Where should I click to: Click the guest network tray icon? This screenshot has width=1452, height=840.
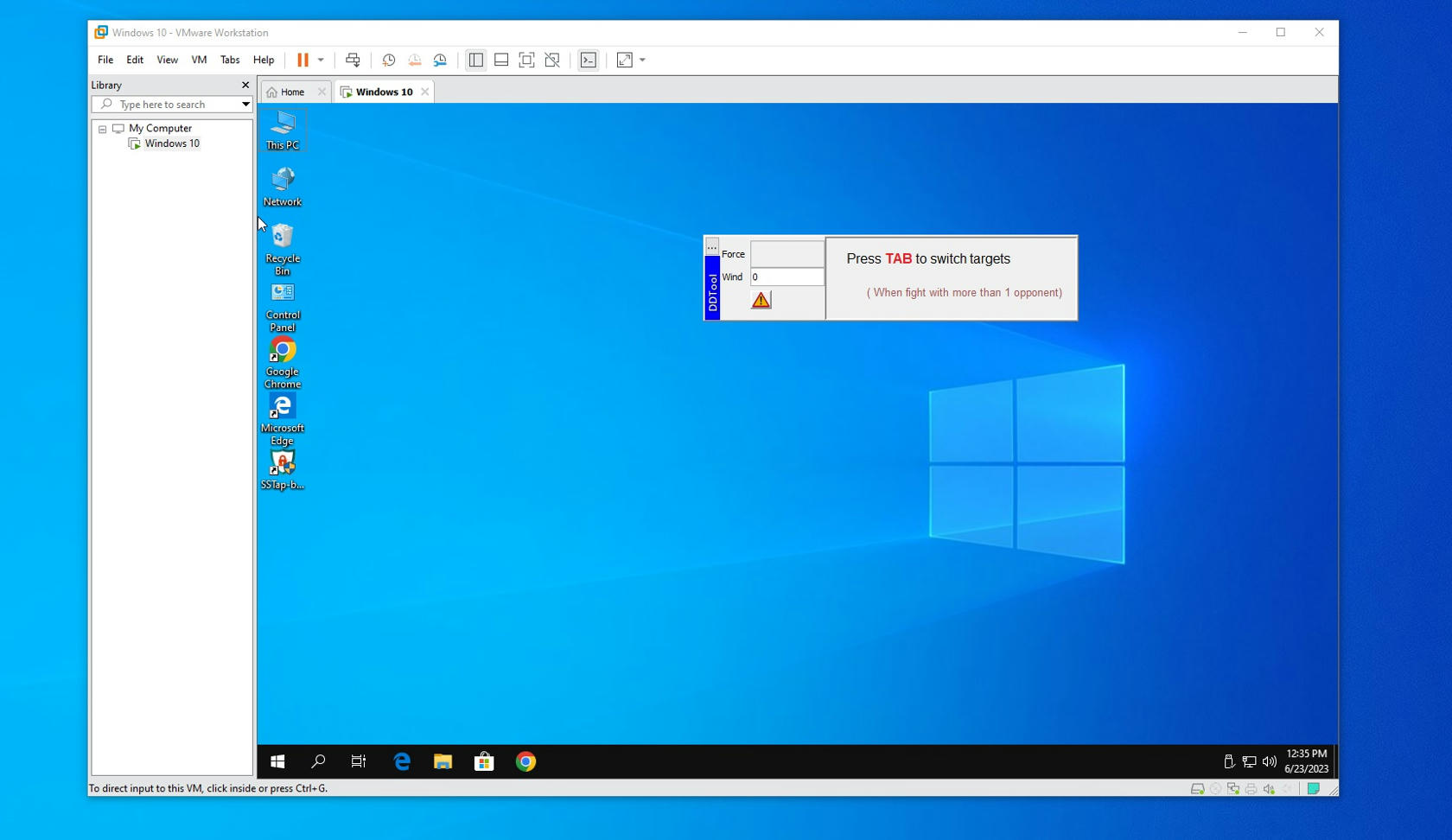coord(1249,761)
